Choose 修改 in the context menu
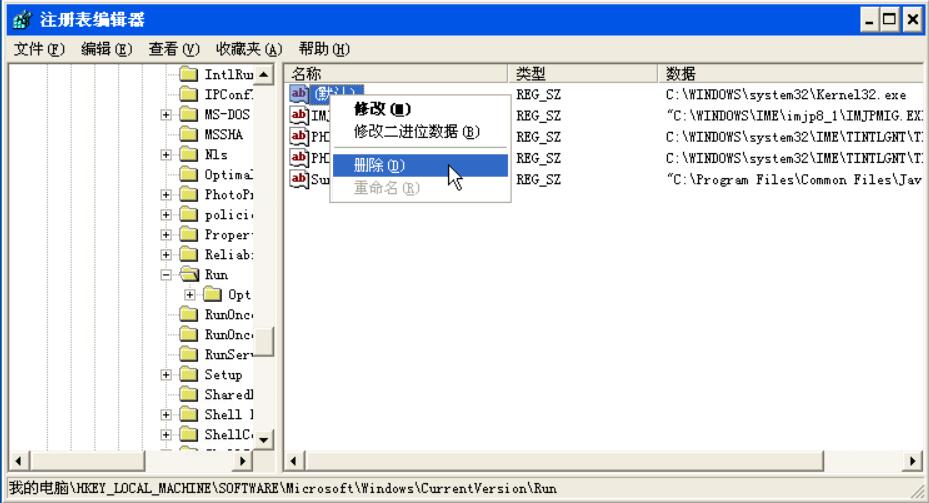The width and height of the screenshot is (929, 503). [x=420, y=109]
